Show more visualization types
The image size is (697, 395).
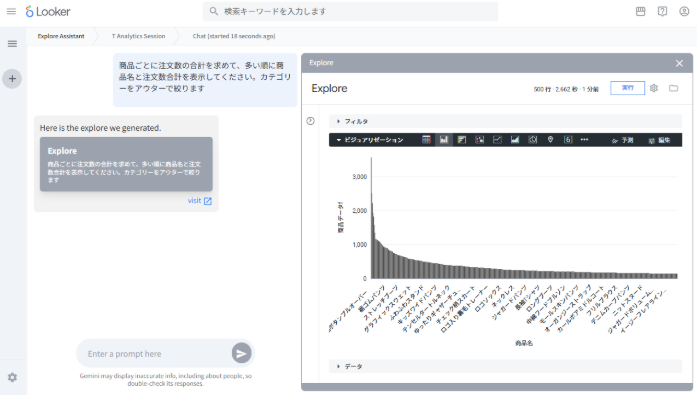tap(585, 140)
